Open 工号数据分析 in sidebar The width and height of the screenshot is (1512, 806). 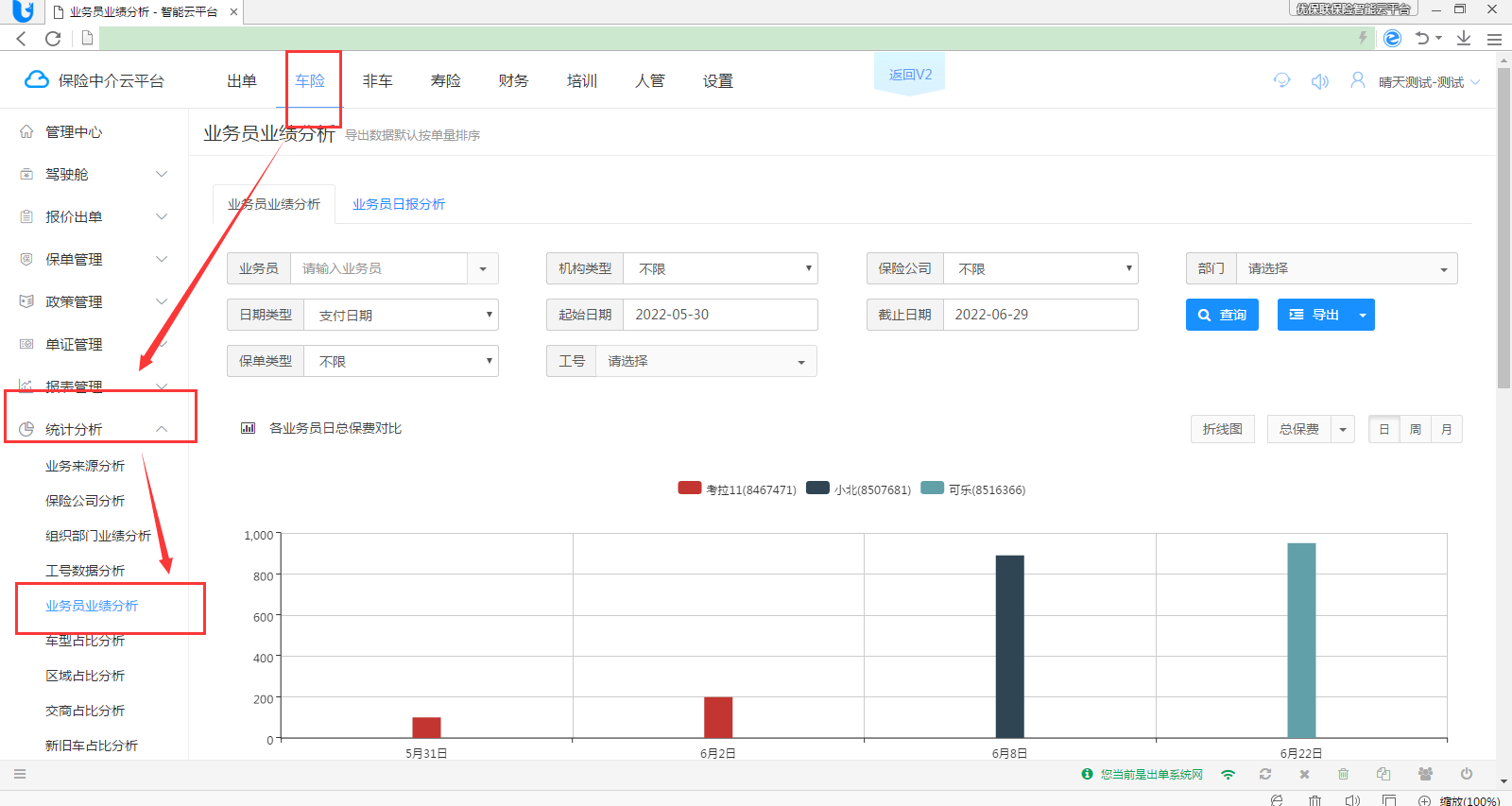click(85, 571)
